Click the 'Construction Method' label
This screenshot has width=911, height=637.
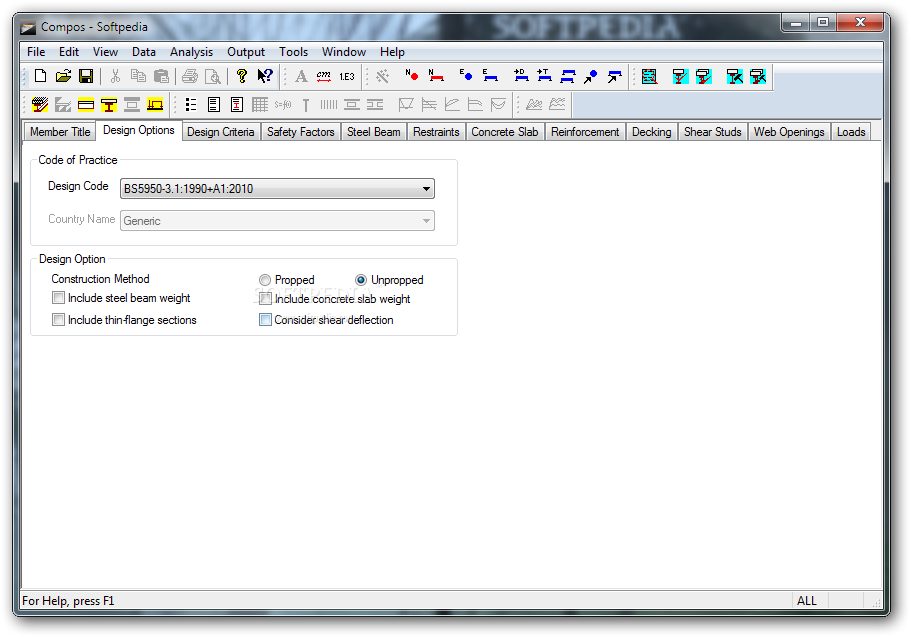pos(101,279)
